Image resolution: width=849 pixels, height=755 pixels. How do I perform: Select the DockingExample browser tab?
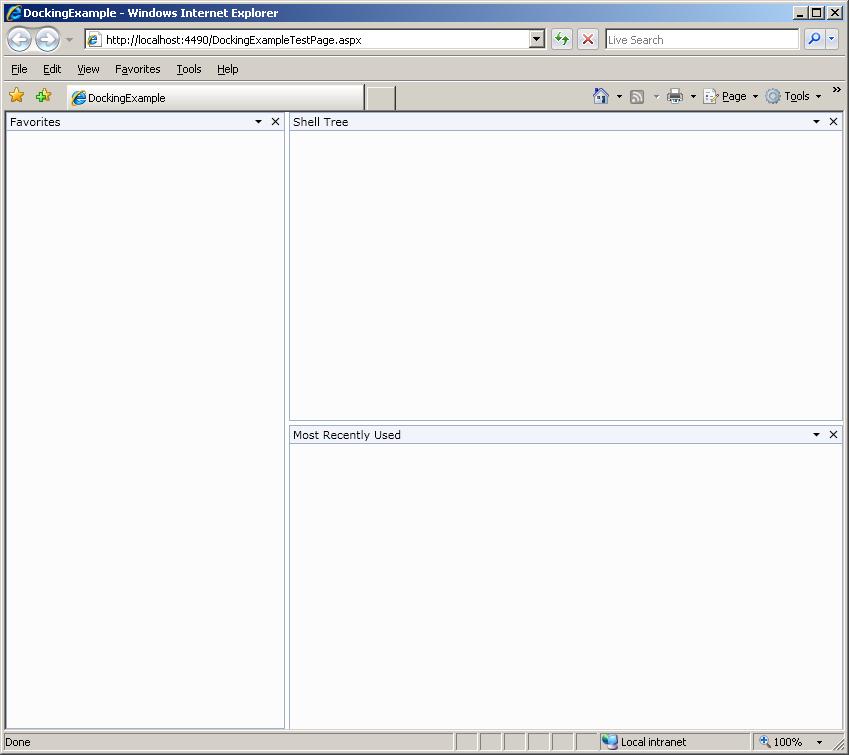click(x=215, y=97)
